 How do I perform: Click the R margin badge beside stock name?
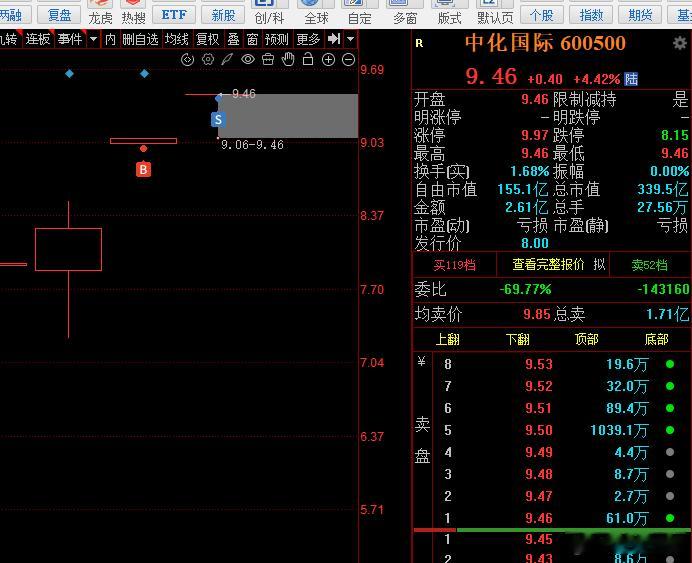pyautogui.click(x=419, y=43)
